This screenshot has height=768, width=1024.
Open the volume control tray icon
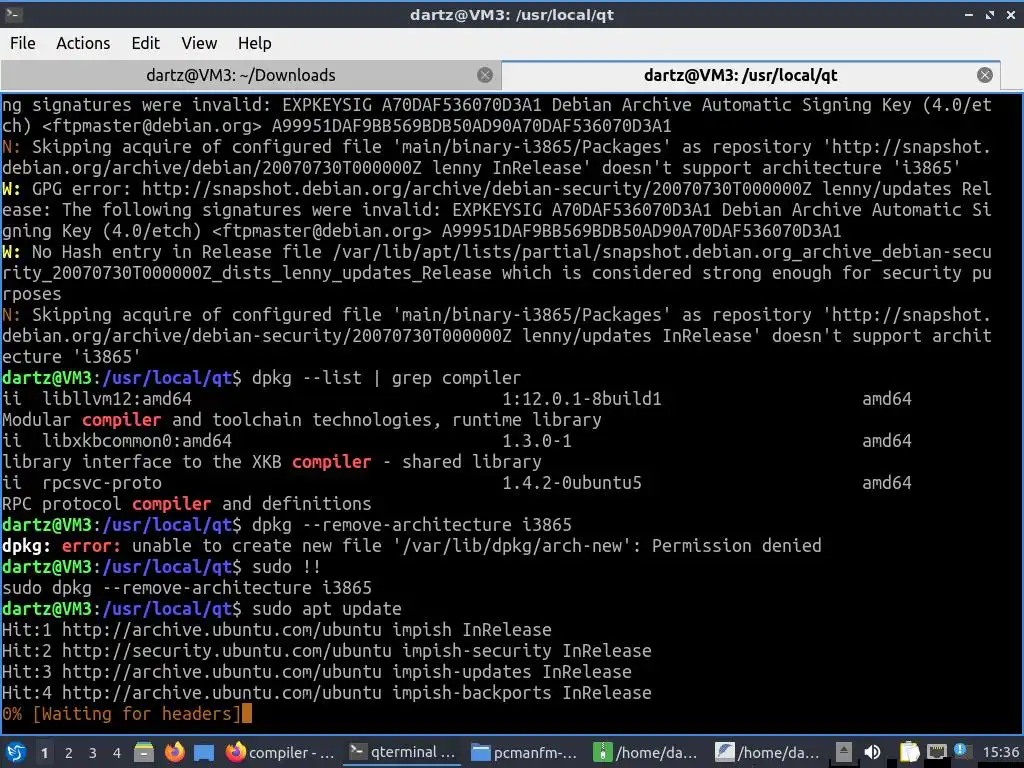point(872,752)
